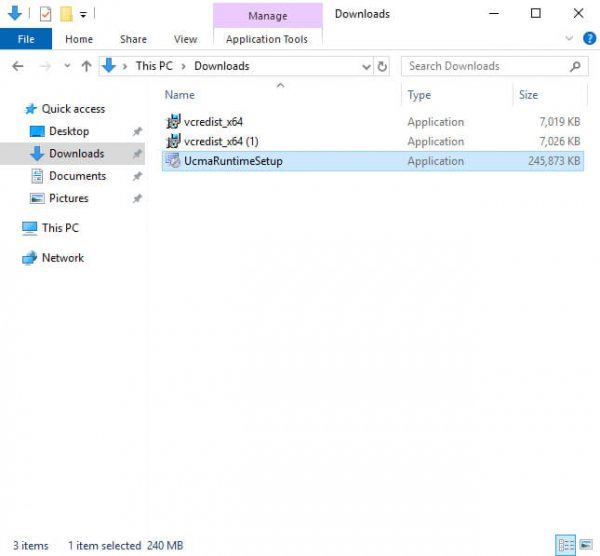Click the pin icon beside Downloads
Screen dimensions: 600x556
tap(137, 154)
